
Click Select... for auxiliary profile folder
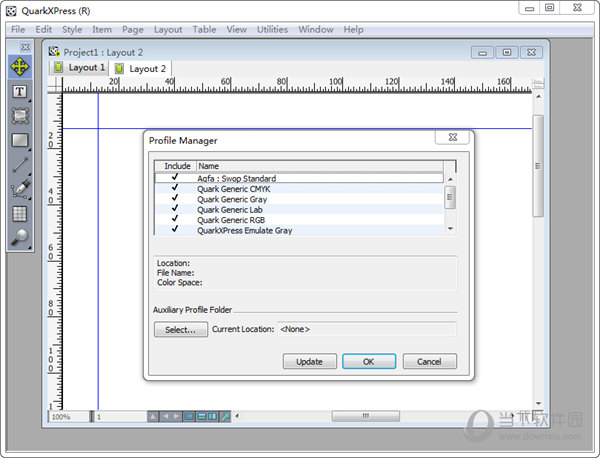tap(181, 329)
